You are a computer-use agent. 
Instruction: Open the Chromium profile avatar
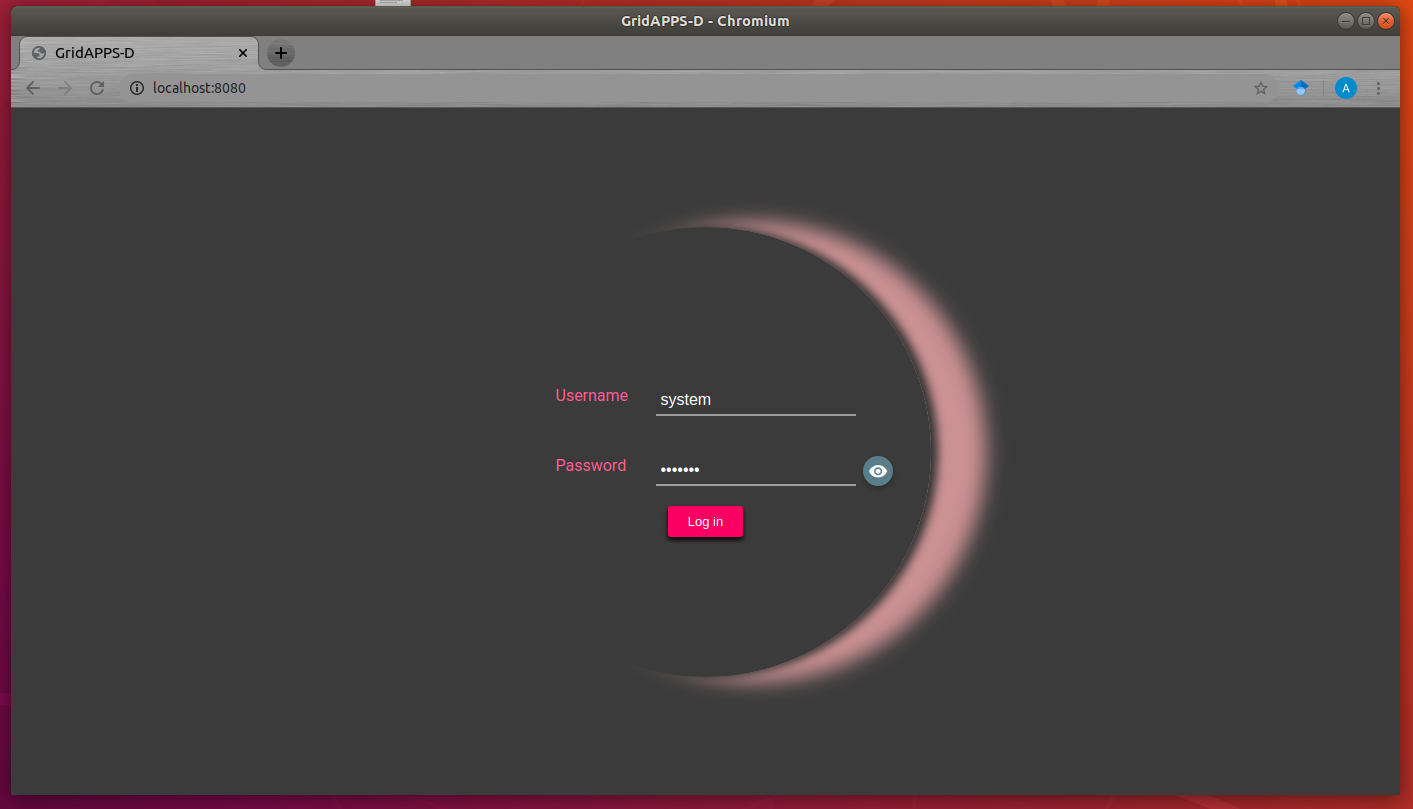[x=1346, y=88]
